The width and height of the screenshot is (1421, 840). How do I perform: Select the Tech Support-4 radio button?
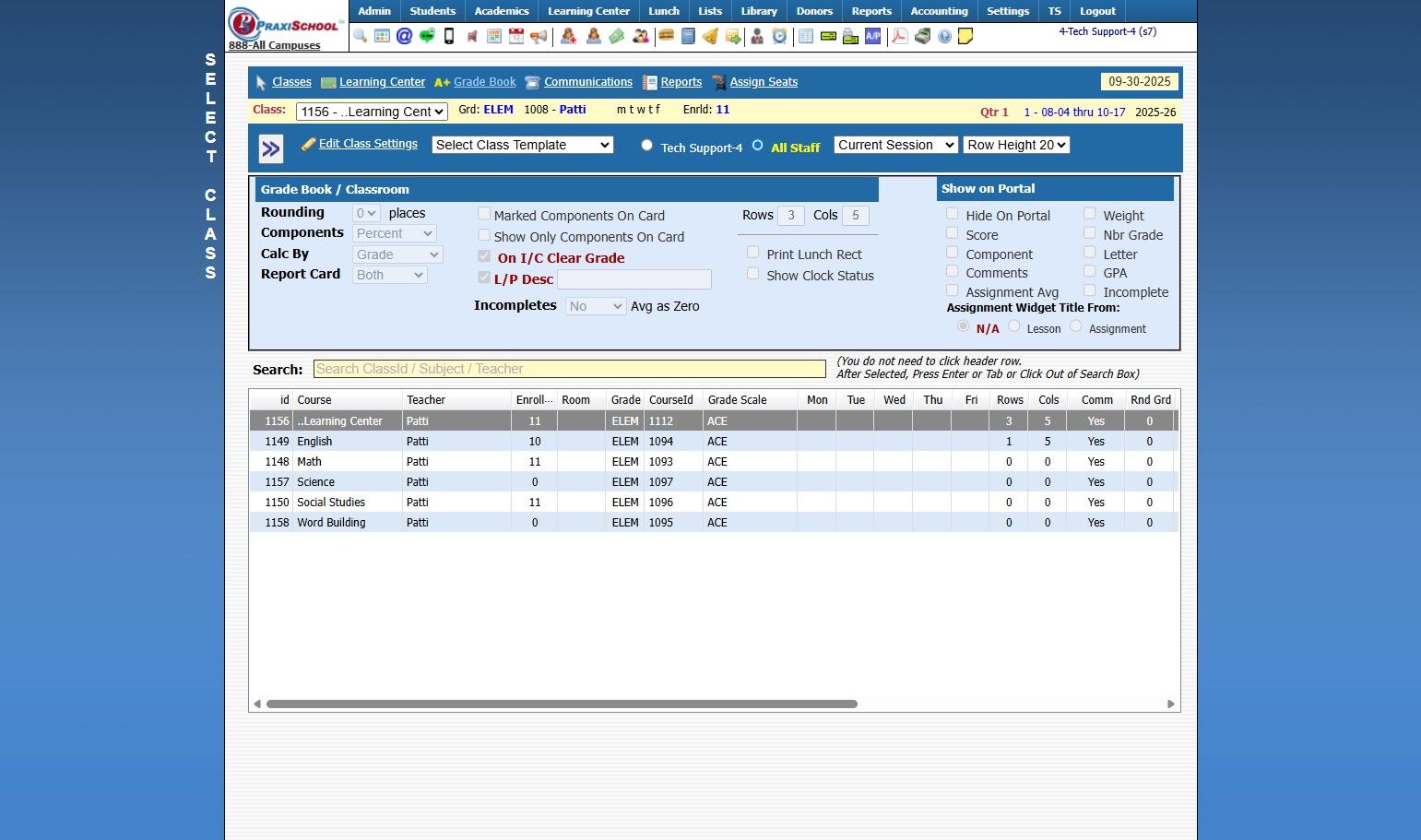click(646, 146)
